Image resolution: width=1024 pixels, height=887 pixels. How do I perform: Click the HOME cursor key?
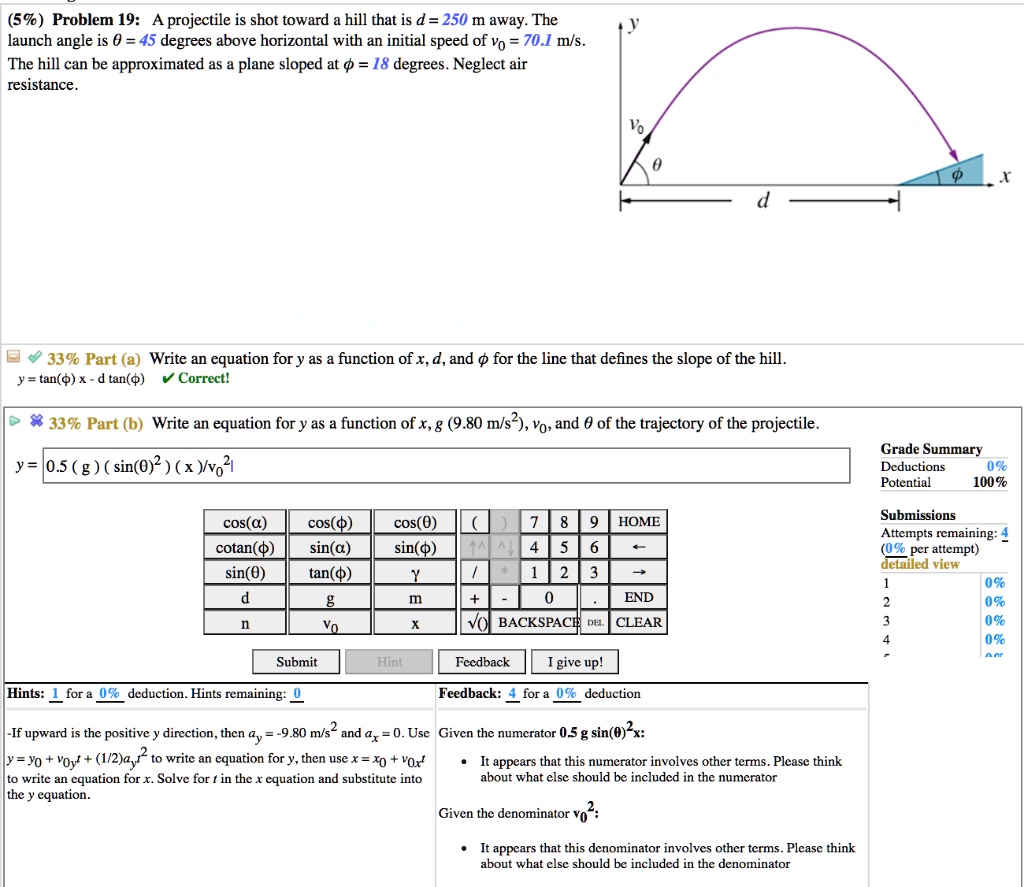[639, 523]
